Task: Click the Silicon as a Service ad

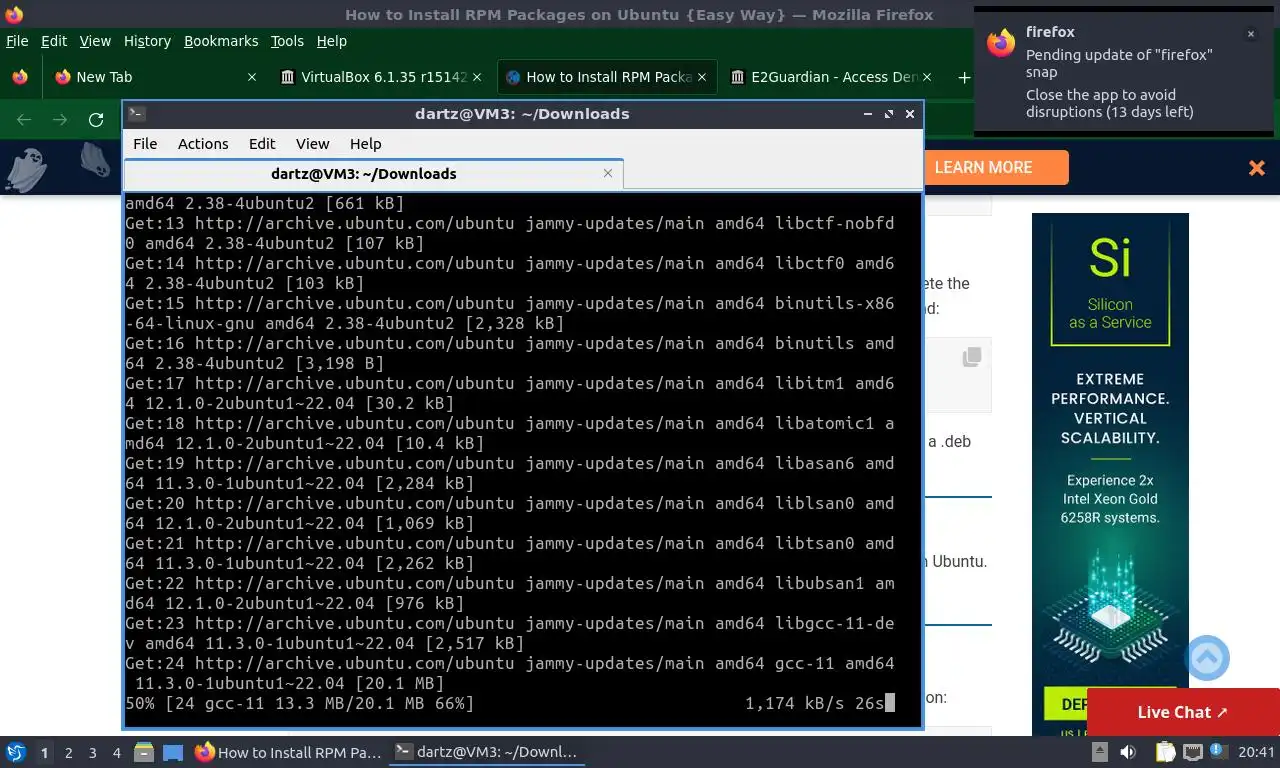Action: tap(1110, 475)
